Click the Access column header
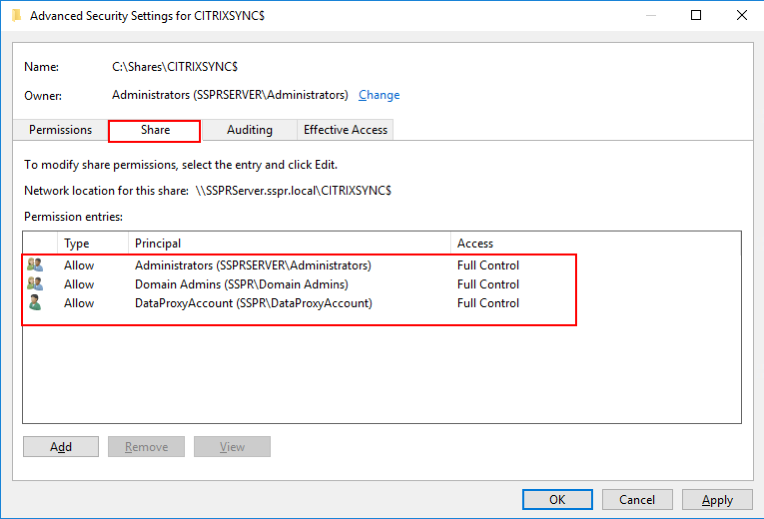 tap(475, 243)
